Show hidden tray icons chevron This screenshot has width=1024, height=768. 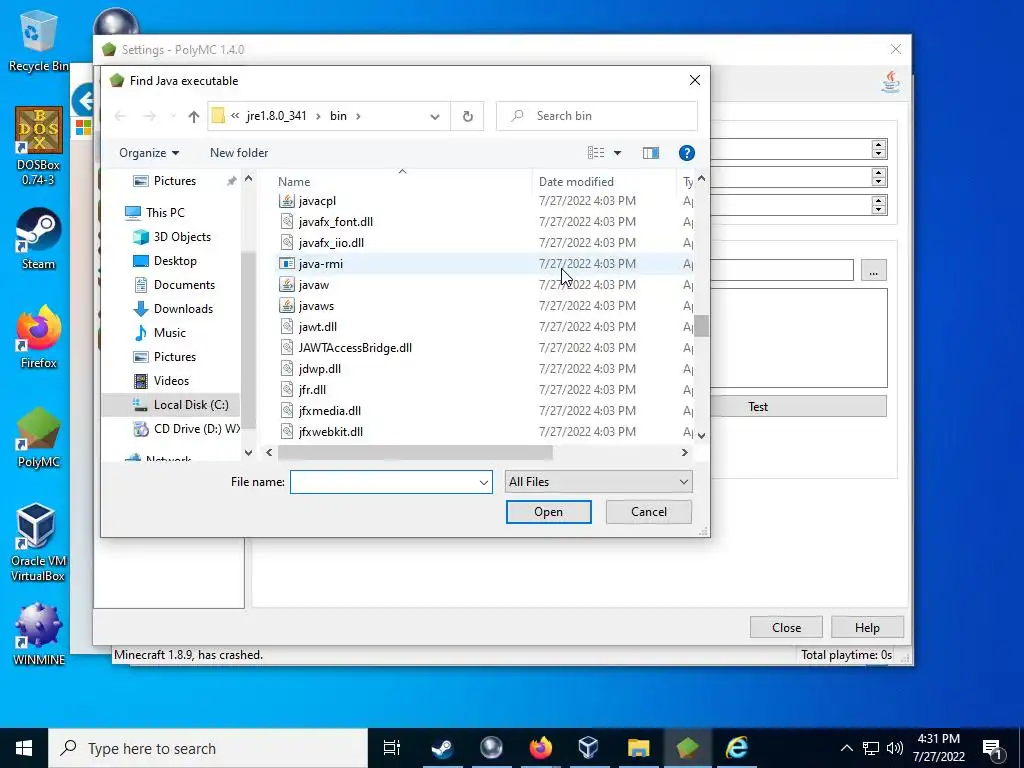(x=846, y=748)
